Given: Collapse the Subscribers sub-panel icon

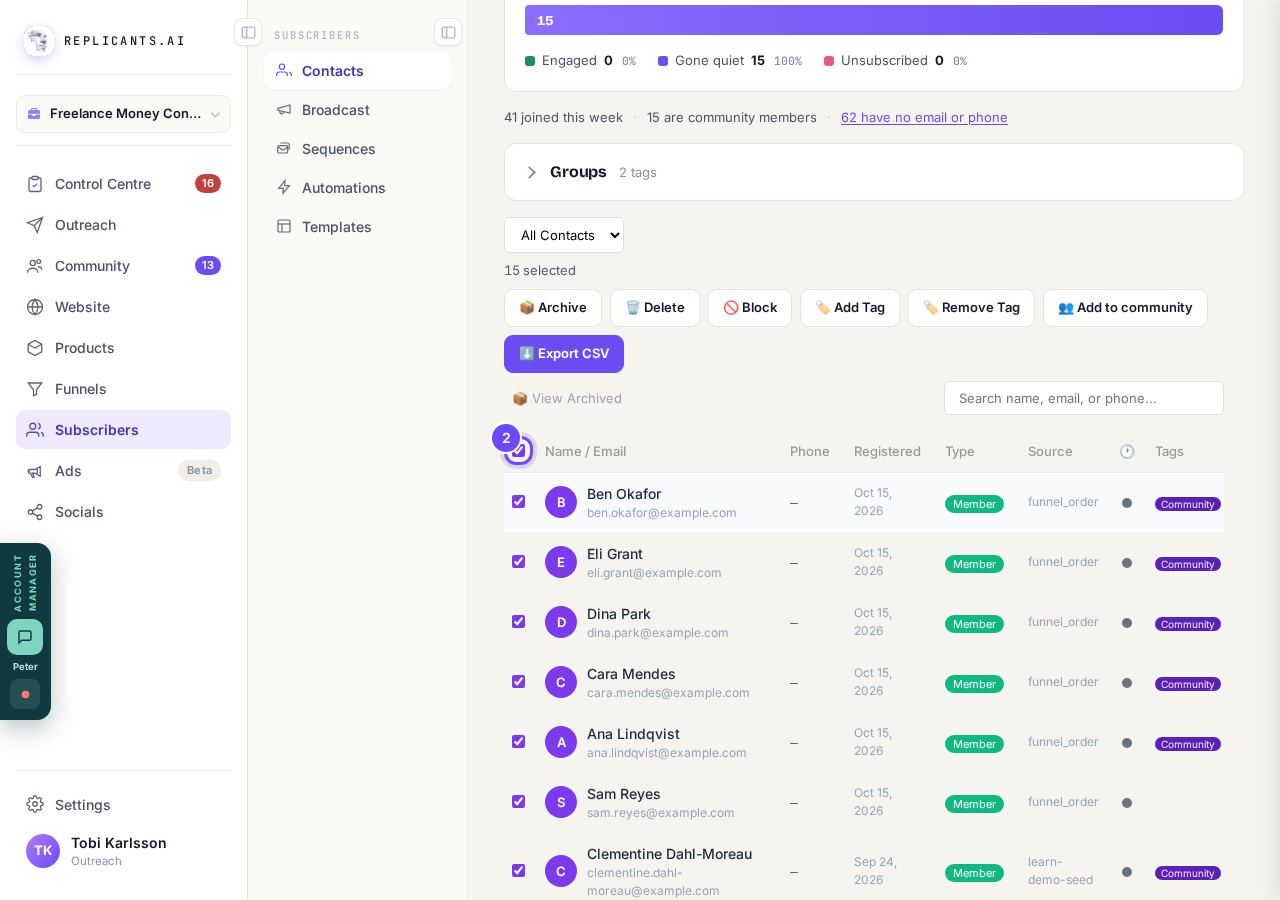Looking at the screenshot, I should coord(448,32).
